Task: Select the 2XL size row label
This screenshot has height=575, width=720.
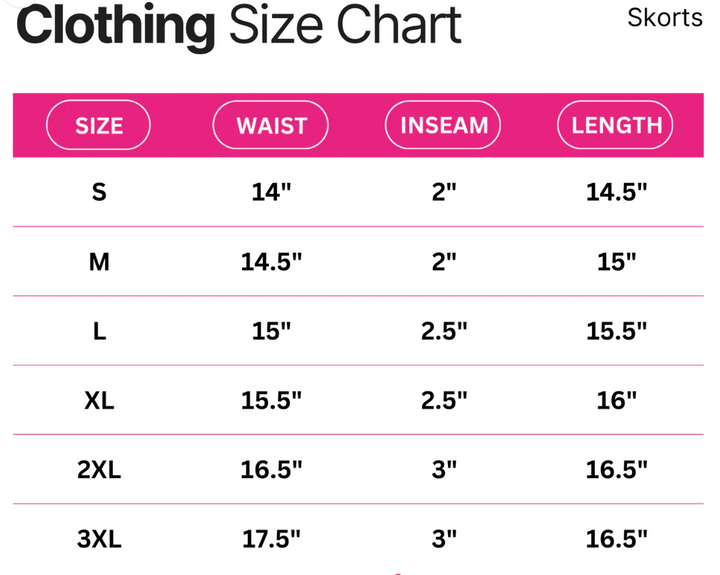Action: [99, 470]
